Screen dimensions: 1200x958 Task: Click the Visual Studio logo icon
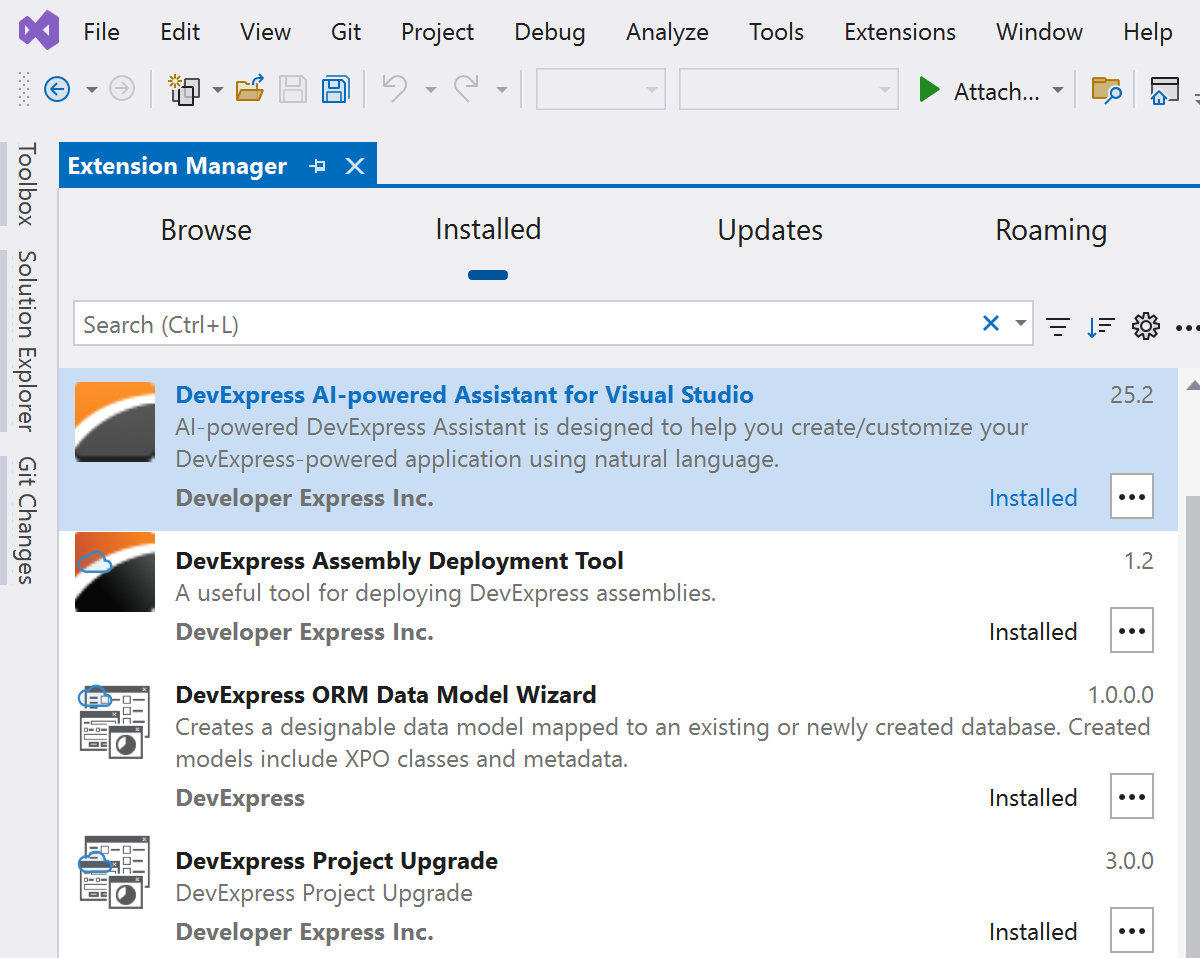tap(38, 31)
